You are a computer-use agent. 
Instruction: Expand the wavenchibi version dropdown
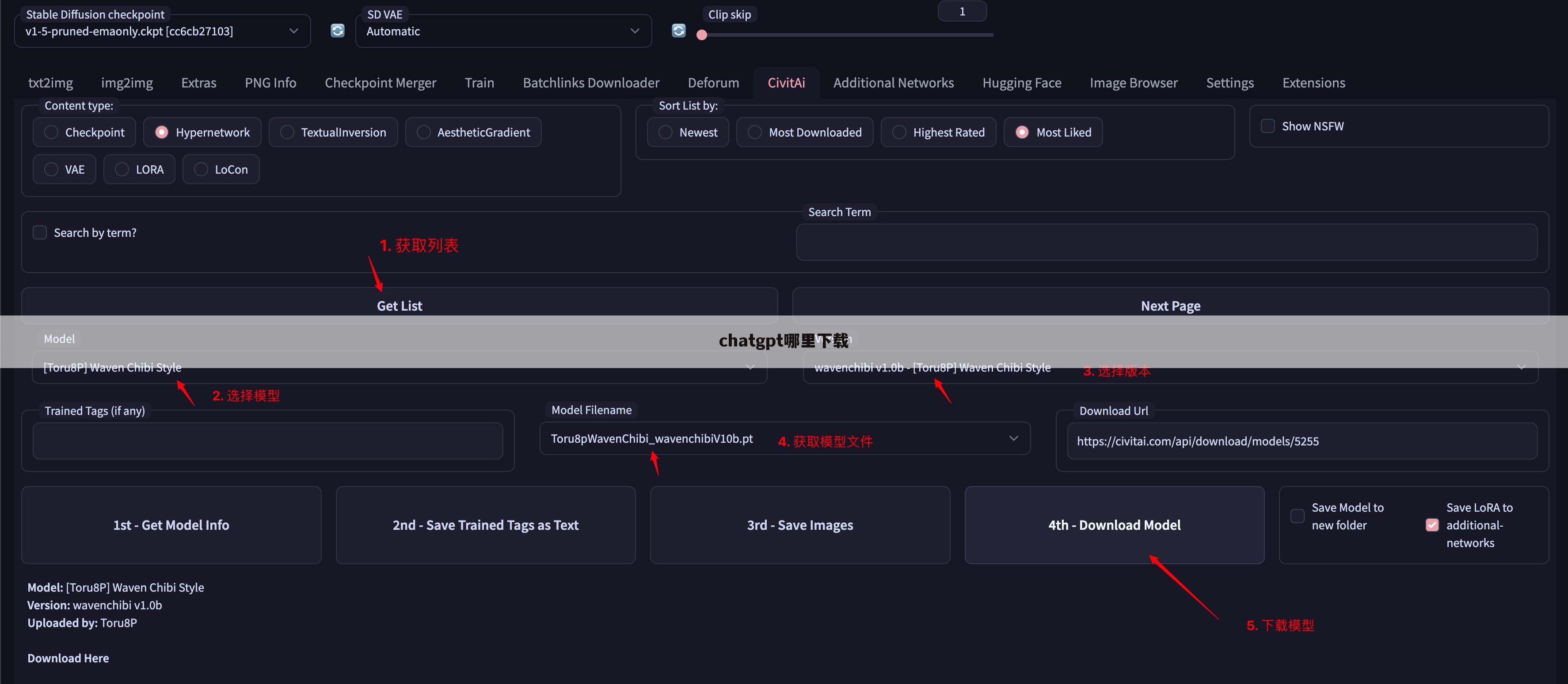coord(1170,367)
